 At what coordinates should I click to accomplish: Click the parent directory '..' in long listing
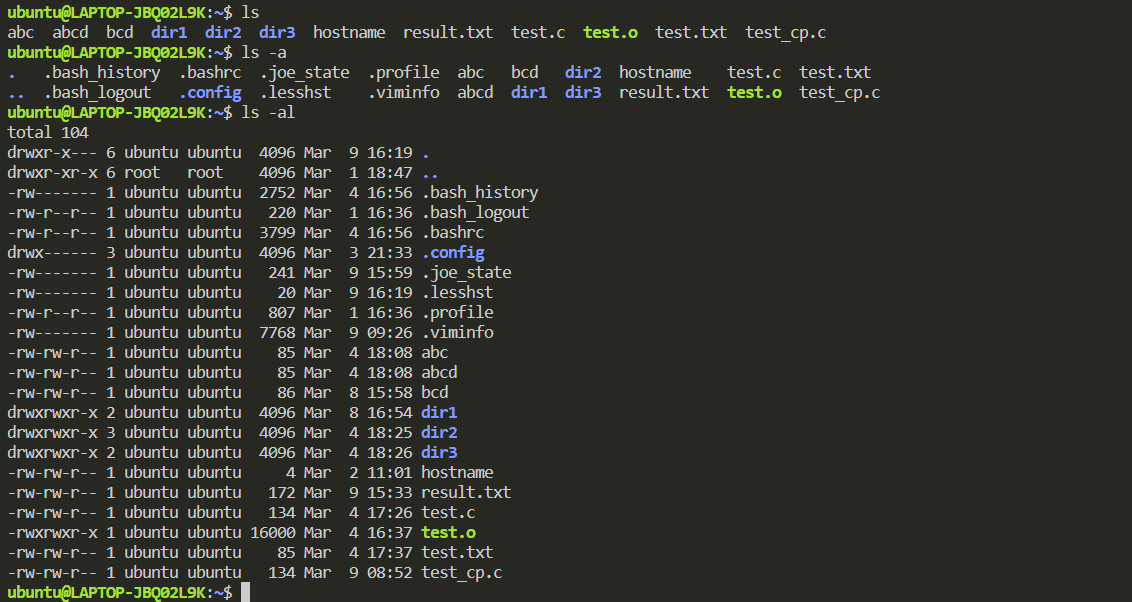click(430, 173)
